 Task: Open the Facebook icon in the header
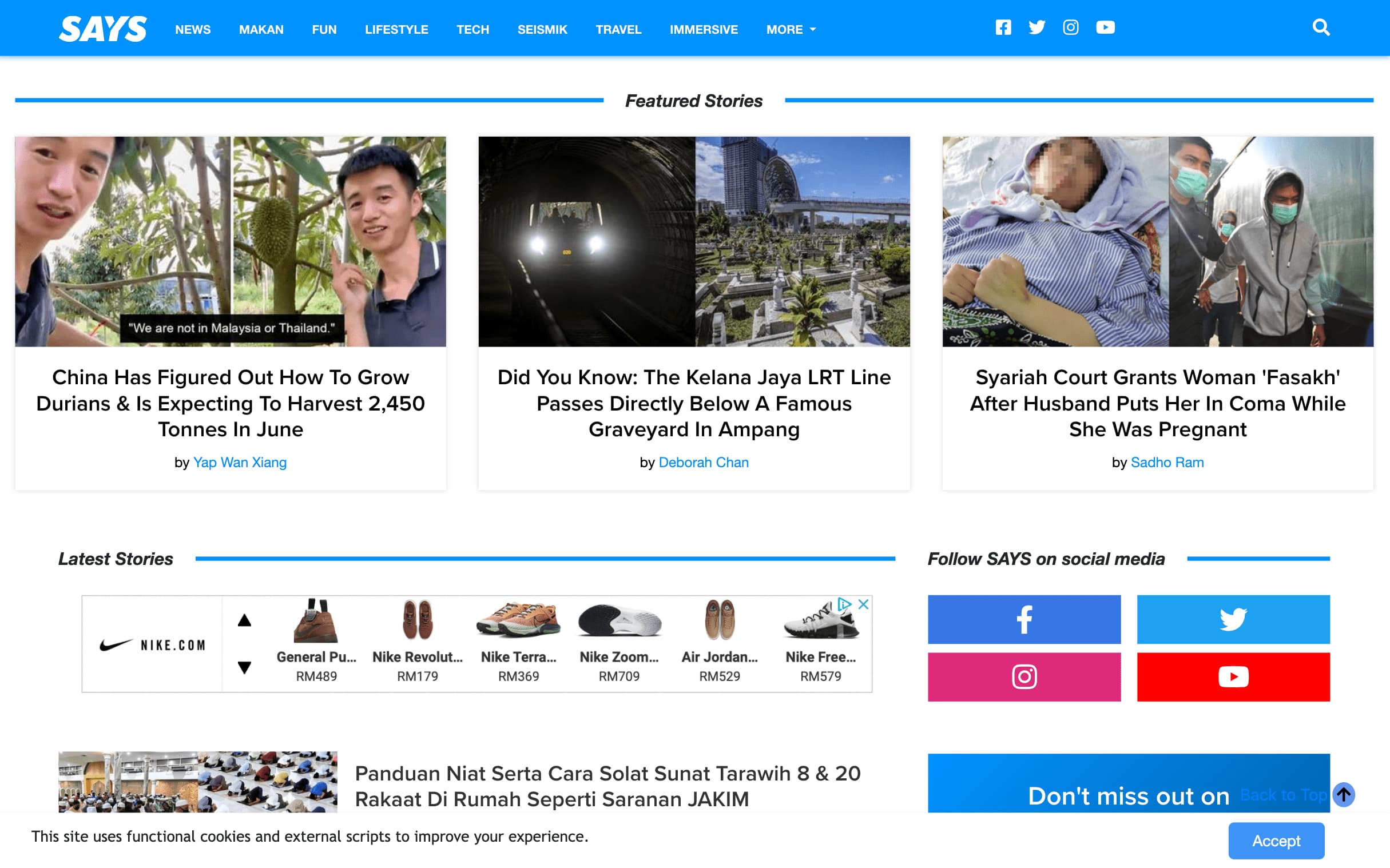pyautogui.click(x=1003, y=27)
